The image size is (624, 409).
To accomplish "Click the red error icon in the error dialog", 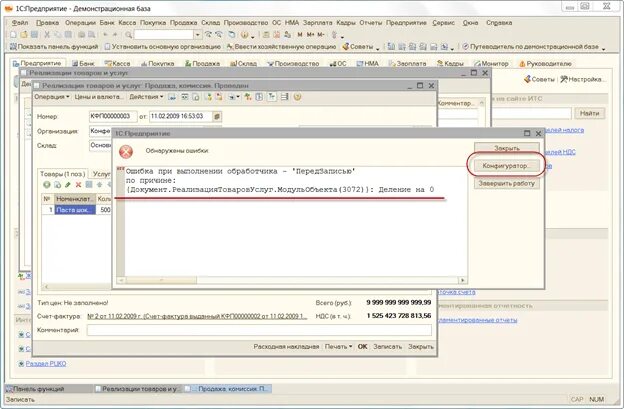I will point(126,151).
